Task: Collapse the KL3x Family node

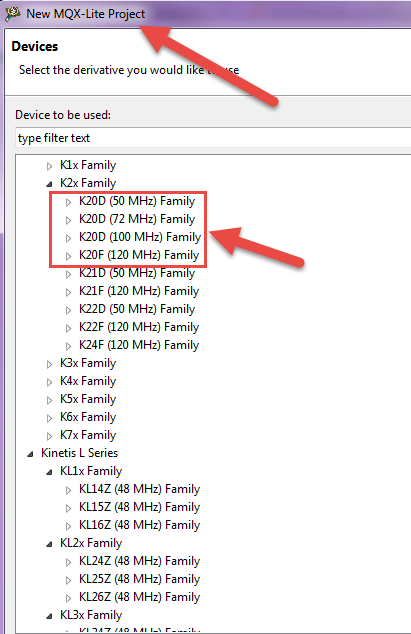Action: 49,616
